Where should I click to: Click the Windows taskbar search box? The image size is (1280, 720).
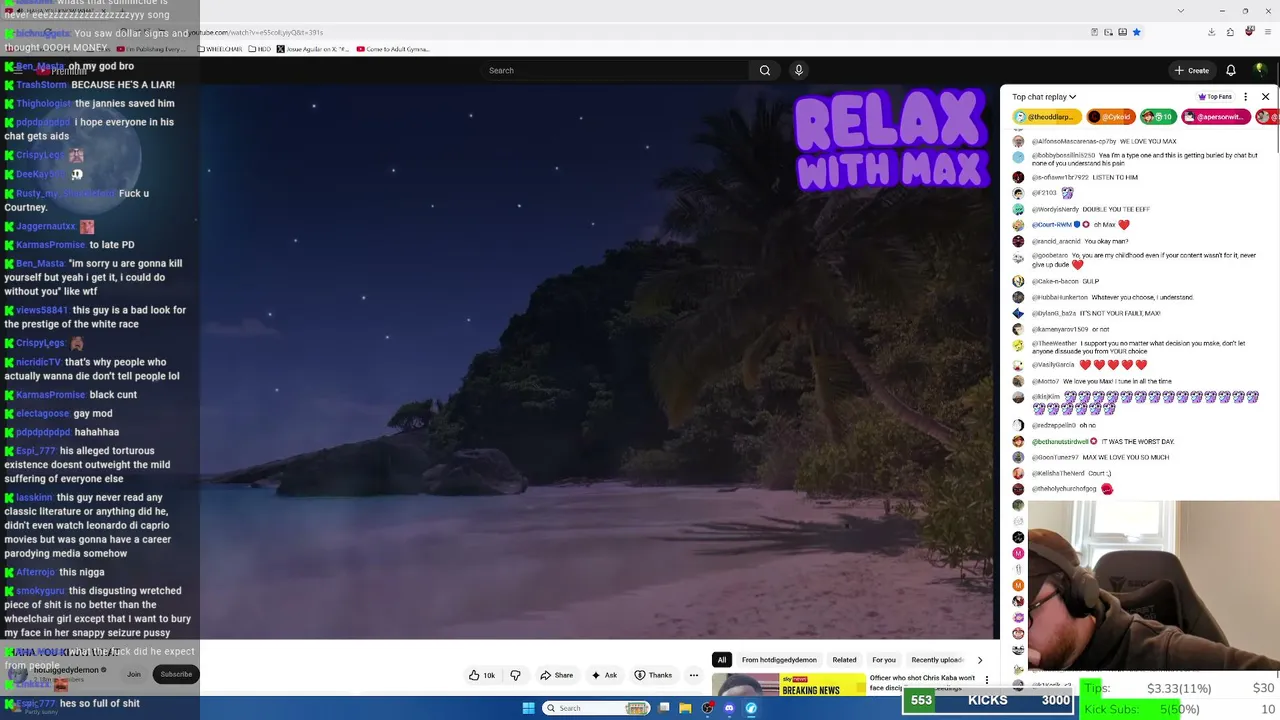pyautogui.click(x=596, y=708)
